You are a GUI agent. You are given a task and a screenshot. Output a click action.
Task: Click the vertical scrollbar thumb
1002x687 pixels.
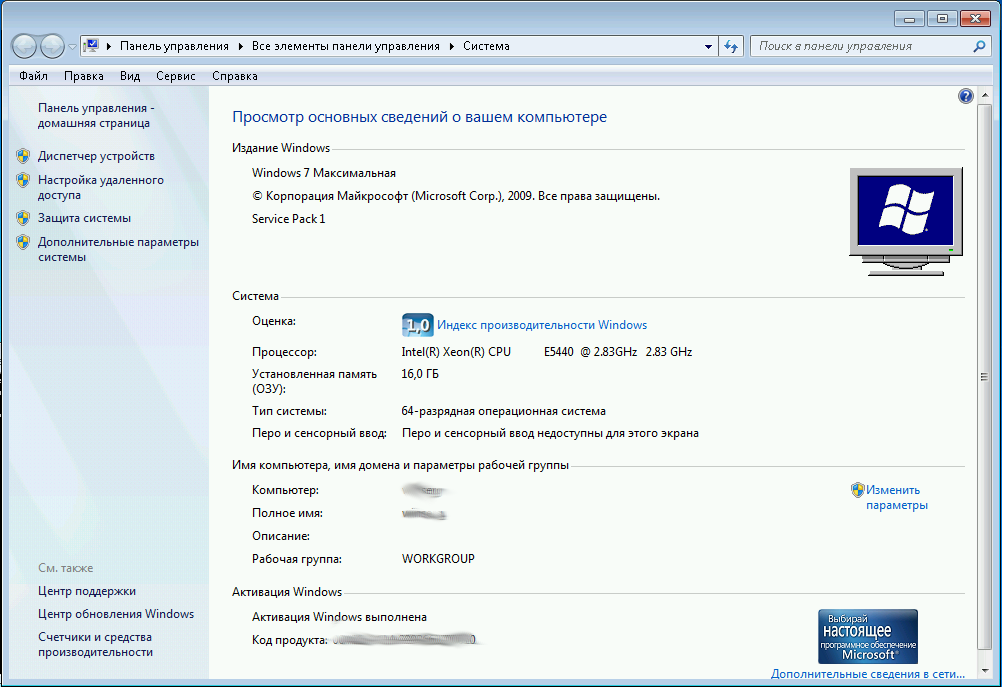pyautogui.click(x=984, y=377)
